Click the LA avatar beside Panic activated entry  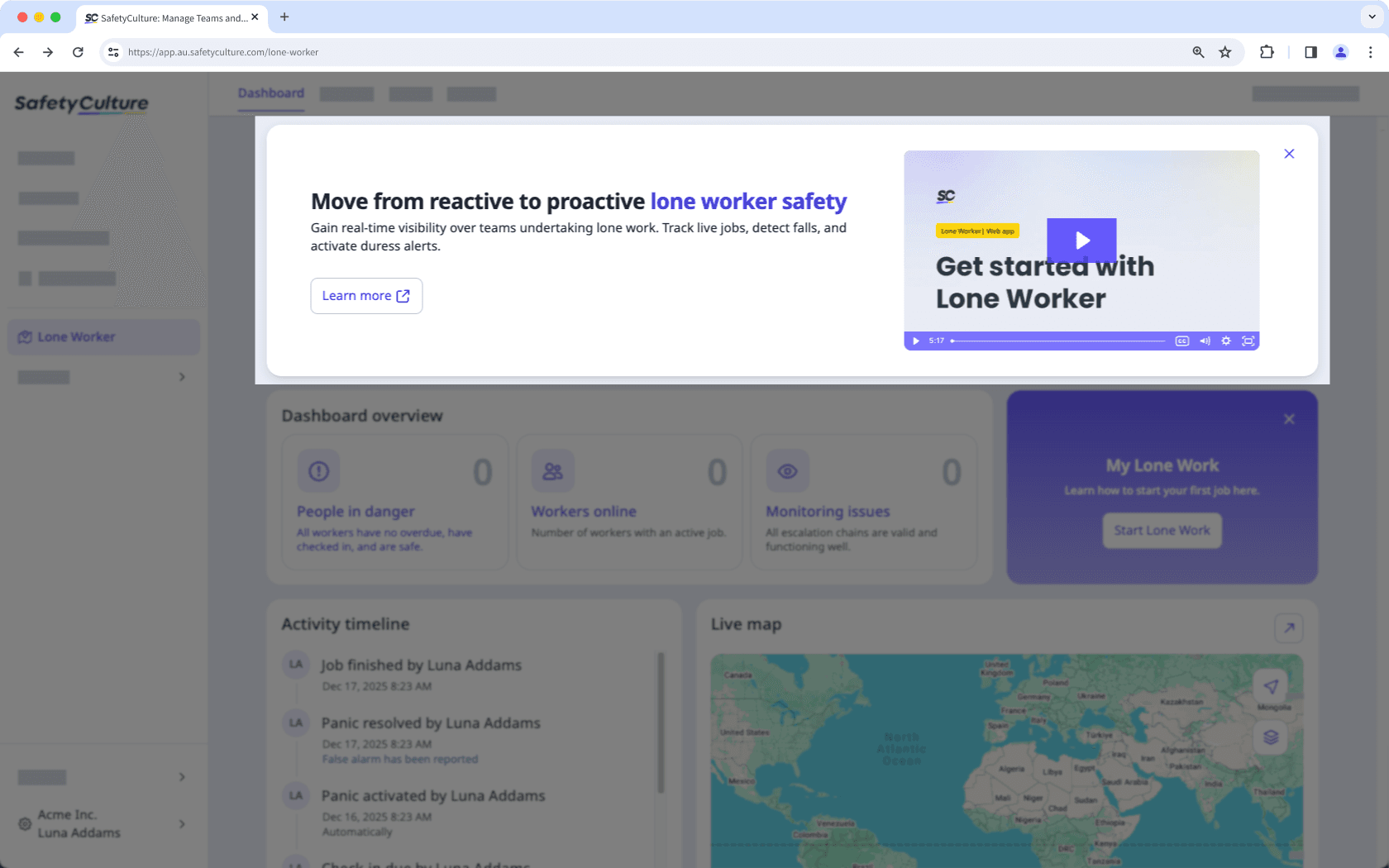296,796
